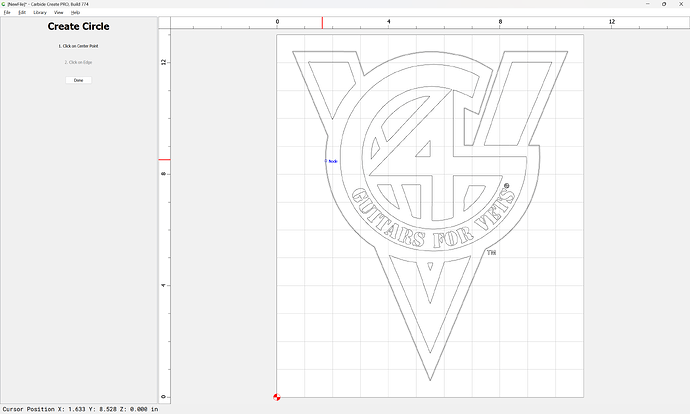Click the left ruler label 4

click(x=164, y=286)
